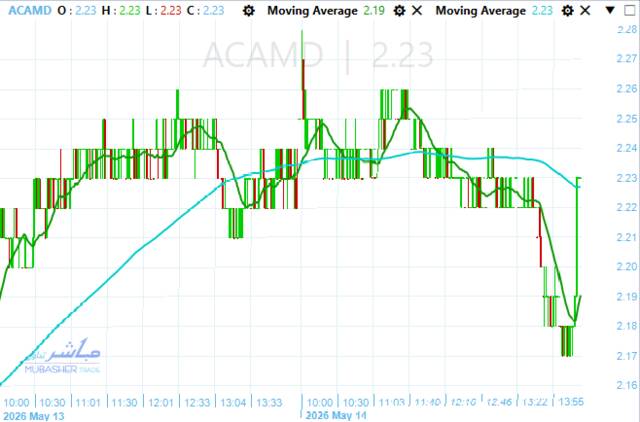Select the 2.19 price axis label
Image resolution: width=640 pixels, height=422 pixels.
click(x=627, y=296)
